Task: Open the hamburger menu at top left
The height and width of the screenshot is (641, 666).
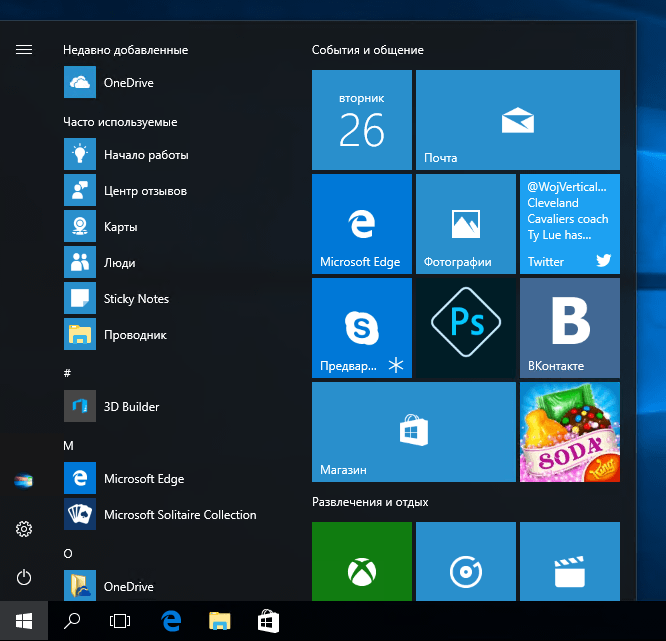Action: [24, 50]
